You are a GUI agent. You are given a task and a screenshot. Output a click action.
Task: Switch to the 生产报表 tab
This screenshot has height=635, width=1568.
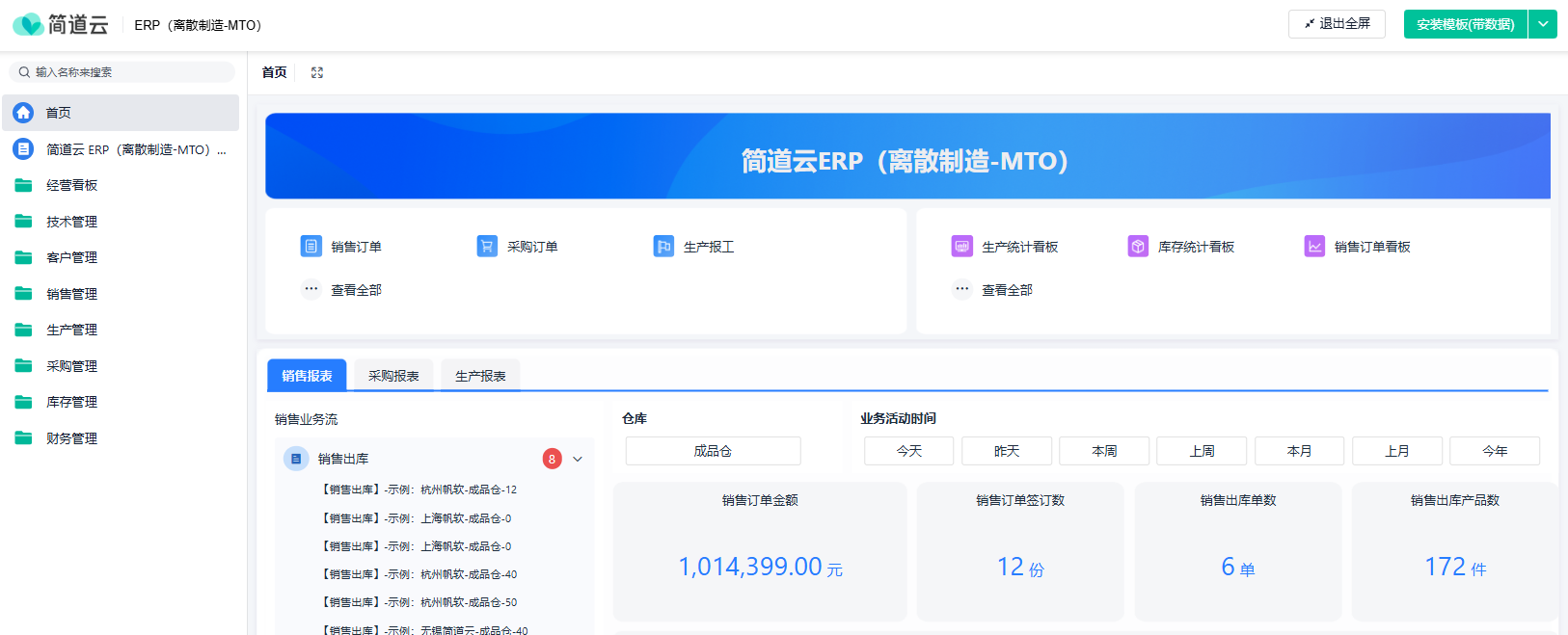(480, 376)
